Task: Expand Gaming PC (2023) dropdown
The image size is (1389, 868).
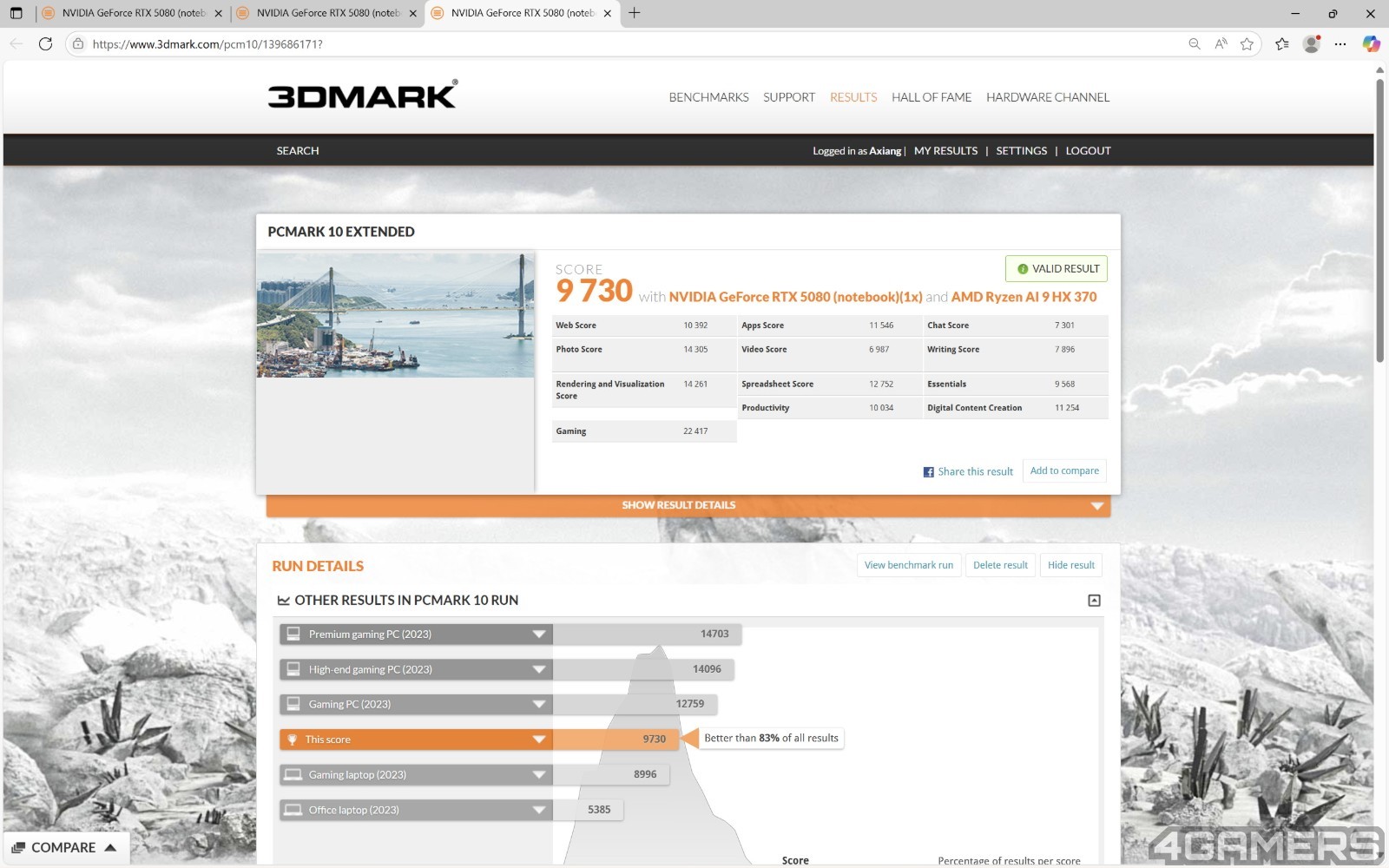Action: coord(539,704)
